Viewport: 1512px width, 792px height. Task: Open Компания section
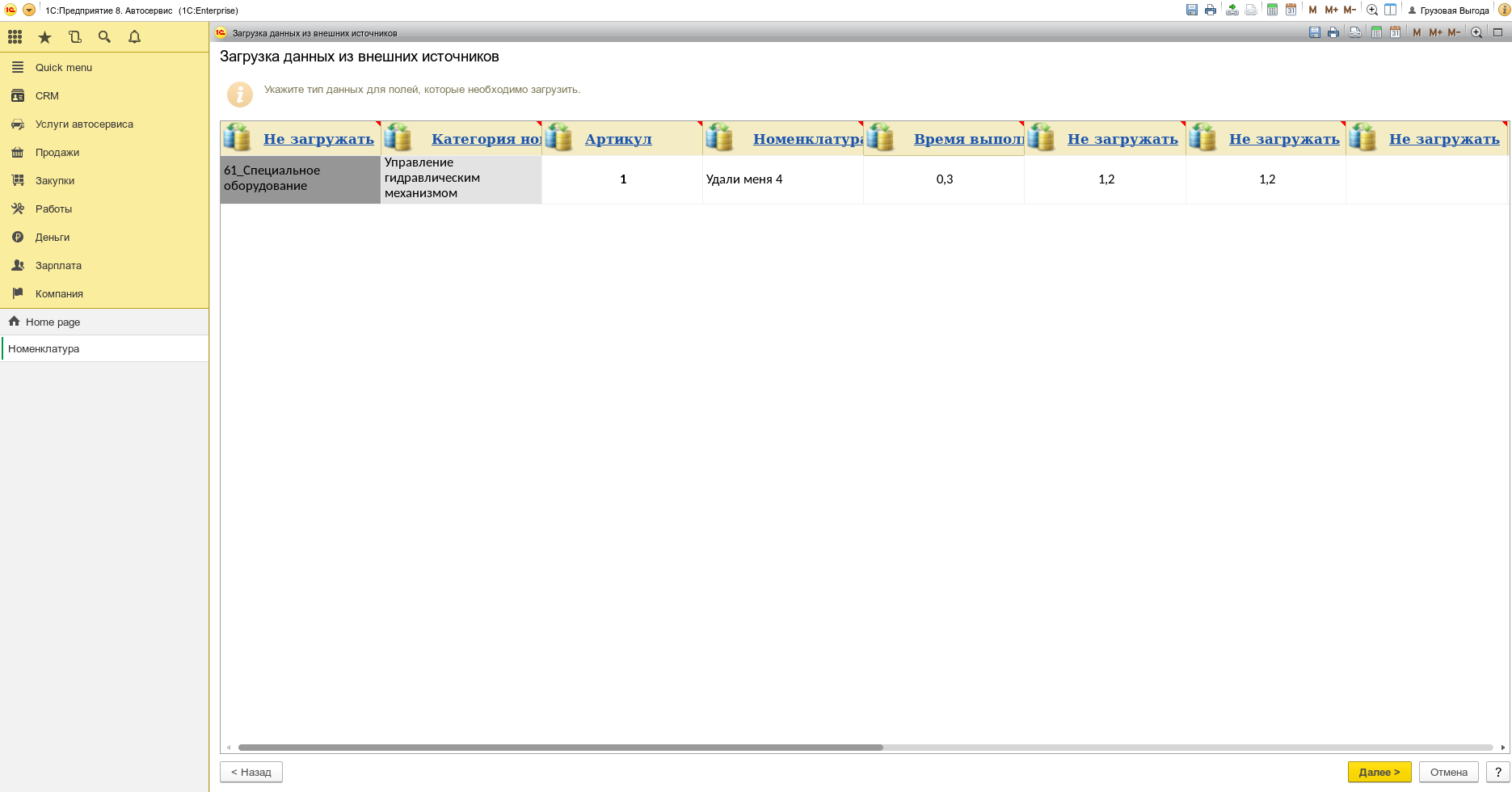click(104, 294)
